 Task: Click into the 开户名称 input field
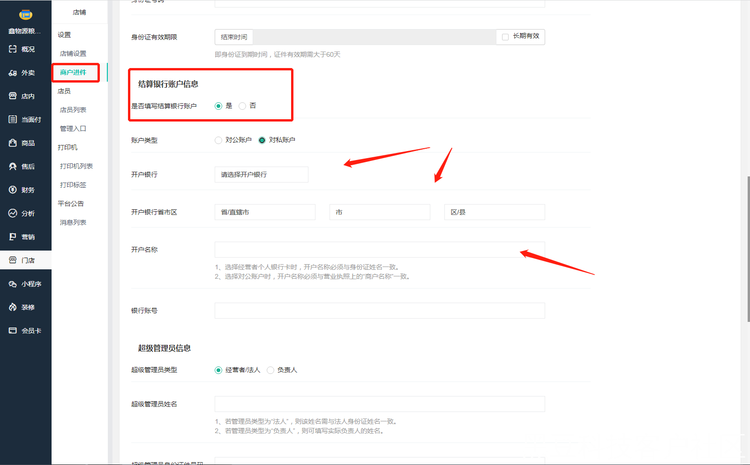point(380,249)
